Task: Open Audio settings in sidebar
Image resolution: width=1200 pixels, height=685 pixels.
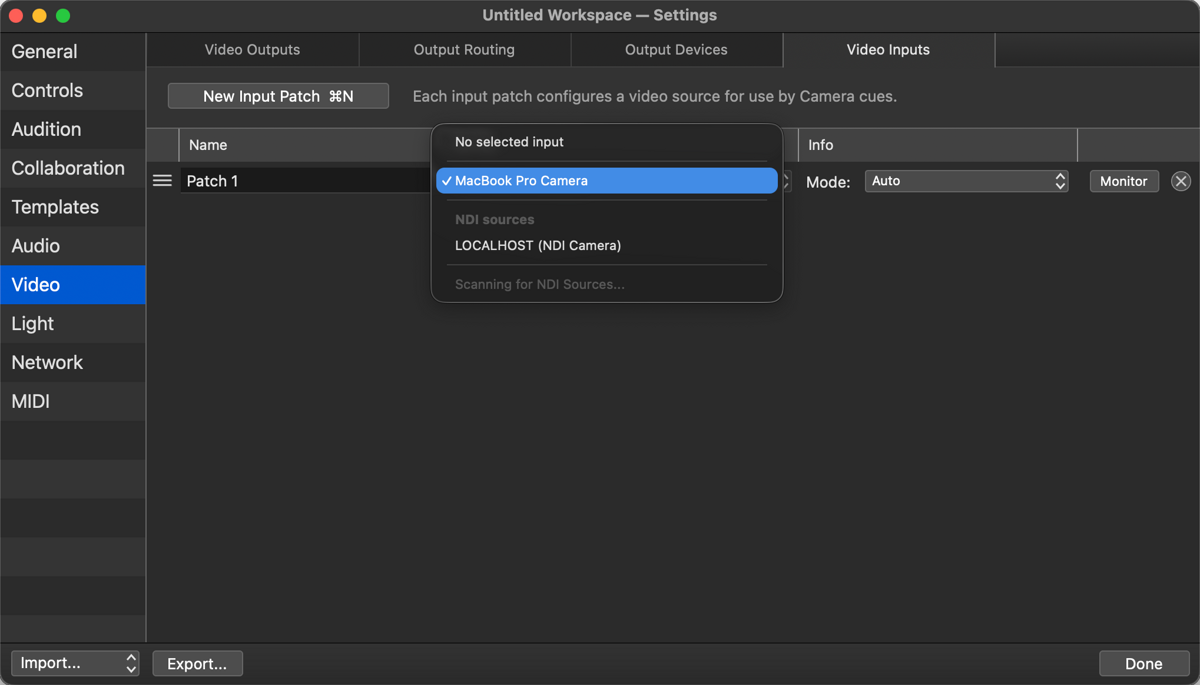Action: point(73,246)
